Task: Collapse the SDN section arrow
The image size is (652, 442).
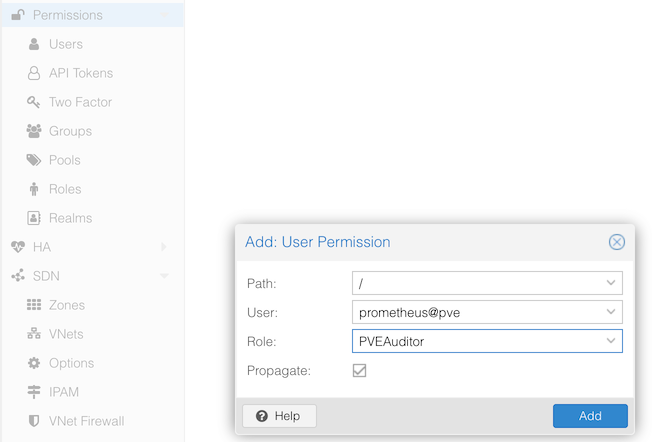Action: [x=164, y=276]
